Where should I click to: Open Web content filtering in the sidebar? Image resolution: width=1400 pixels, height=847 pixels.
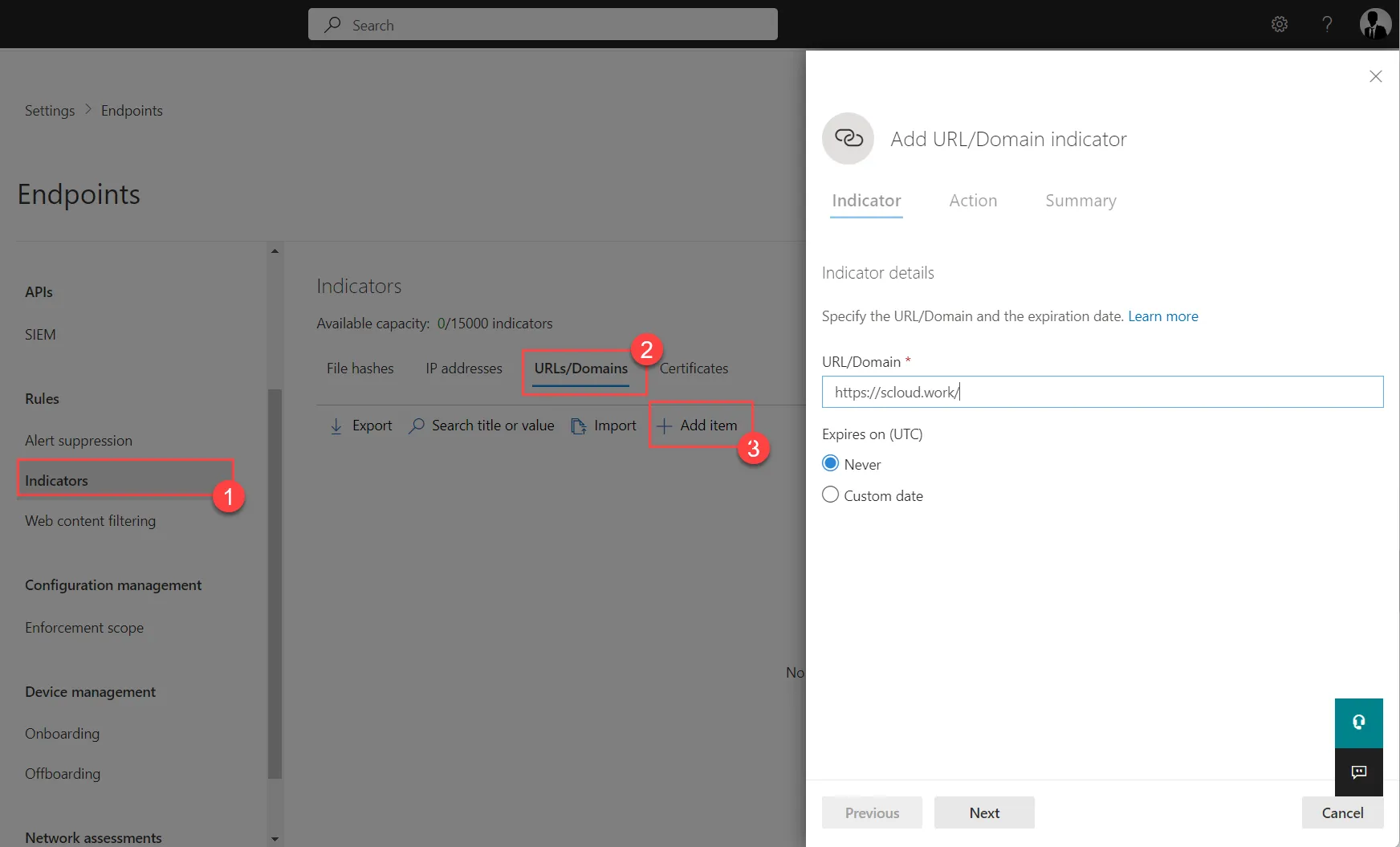click(x=90, y=521)
